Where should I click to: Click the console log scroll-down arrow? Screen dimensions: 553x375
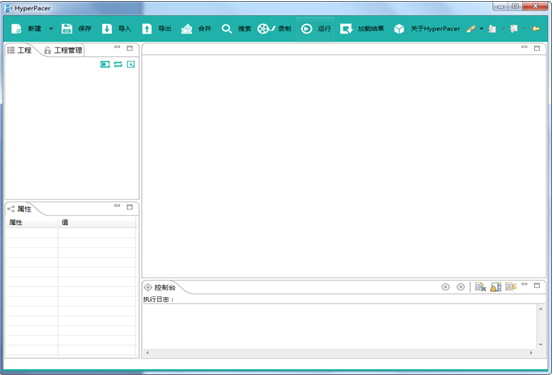point(541,345)
